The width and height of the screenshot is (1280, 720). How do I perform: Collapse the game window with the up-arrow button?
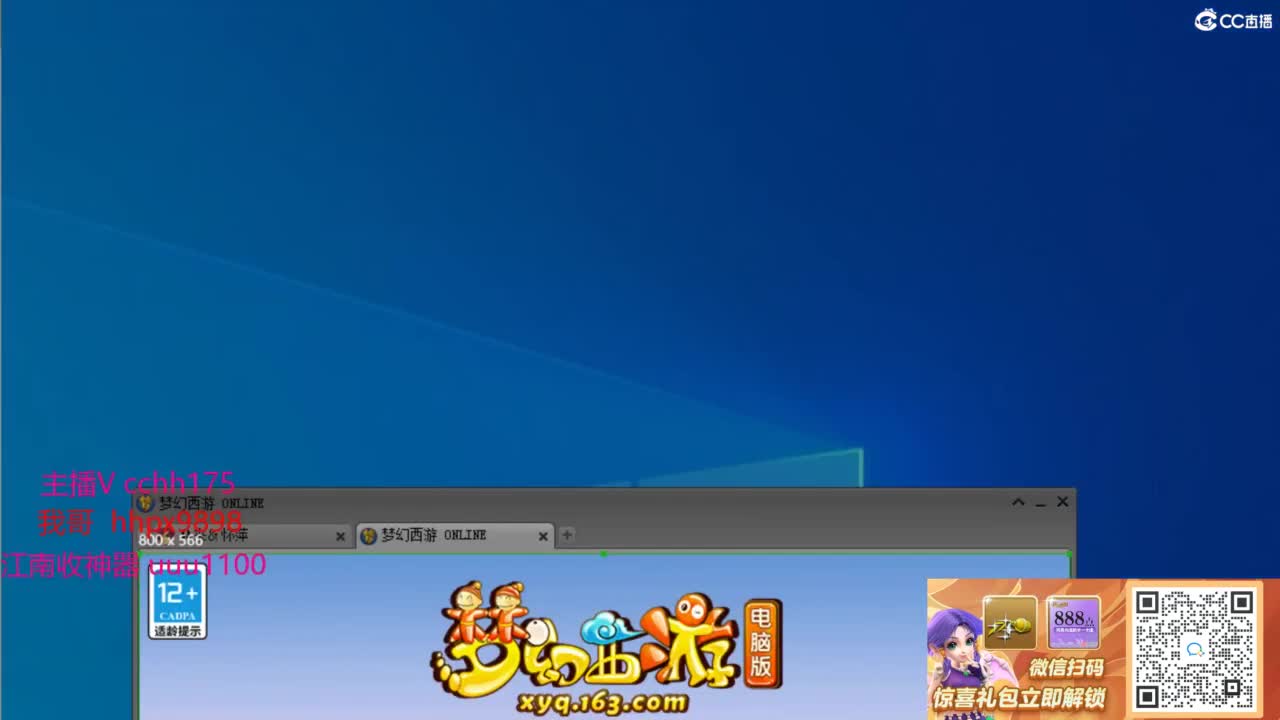click(1018, 502)
